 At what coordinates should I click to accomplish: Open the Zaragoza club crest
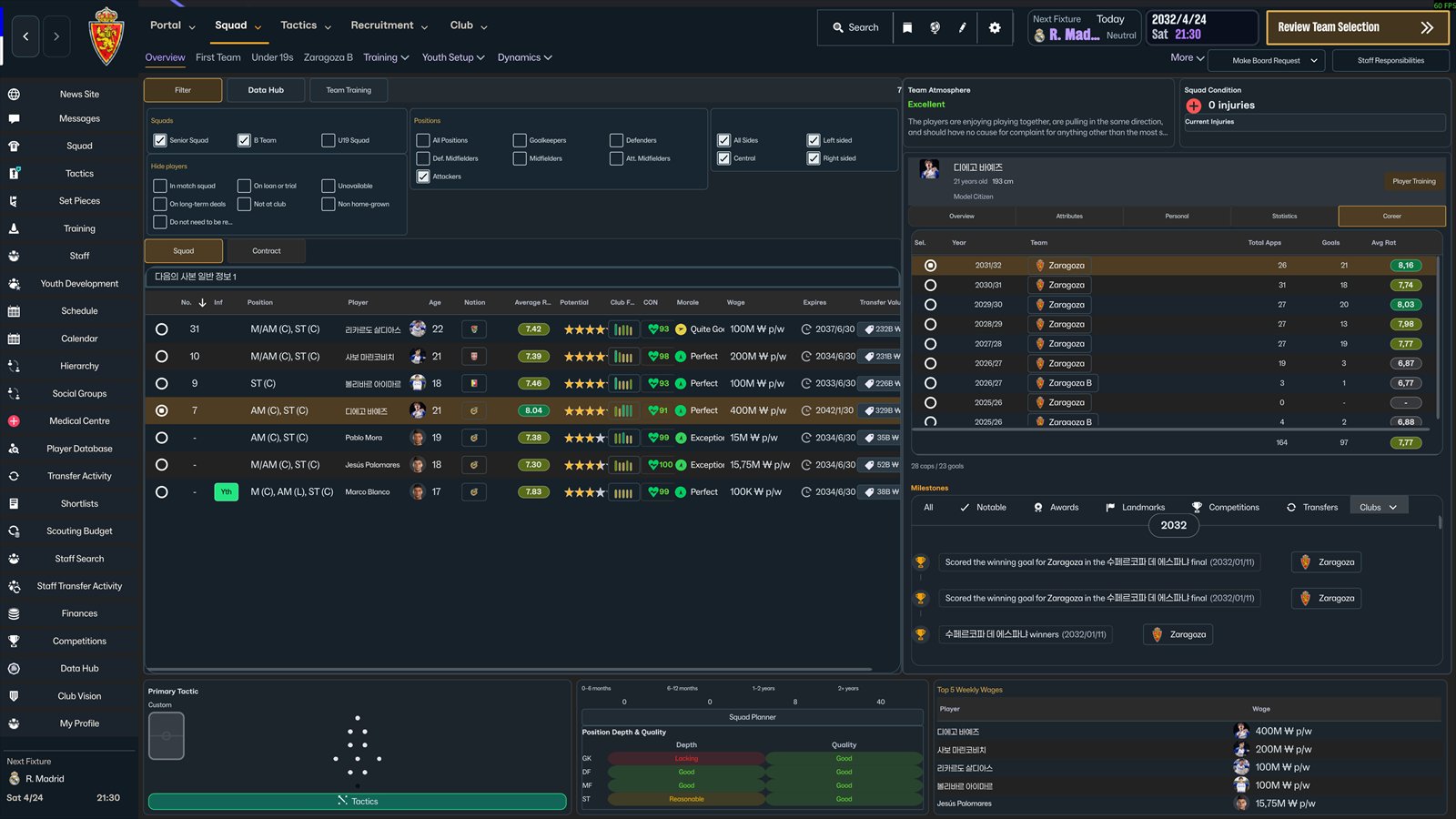tap(106, 36)
